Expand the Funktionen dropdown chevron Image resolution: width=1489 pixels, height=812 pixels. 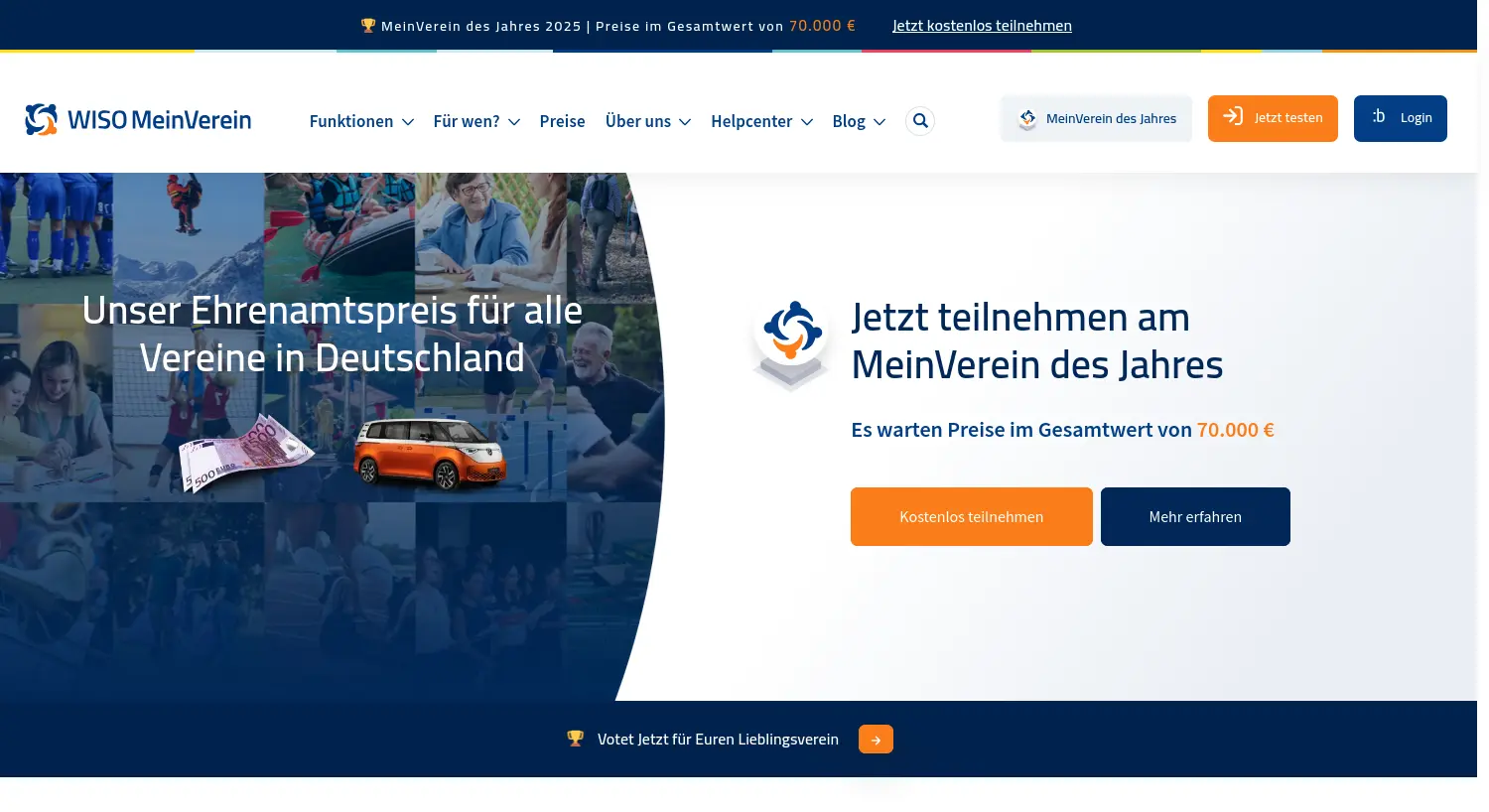click(x=408, y=122)
